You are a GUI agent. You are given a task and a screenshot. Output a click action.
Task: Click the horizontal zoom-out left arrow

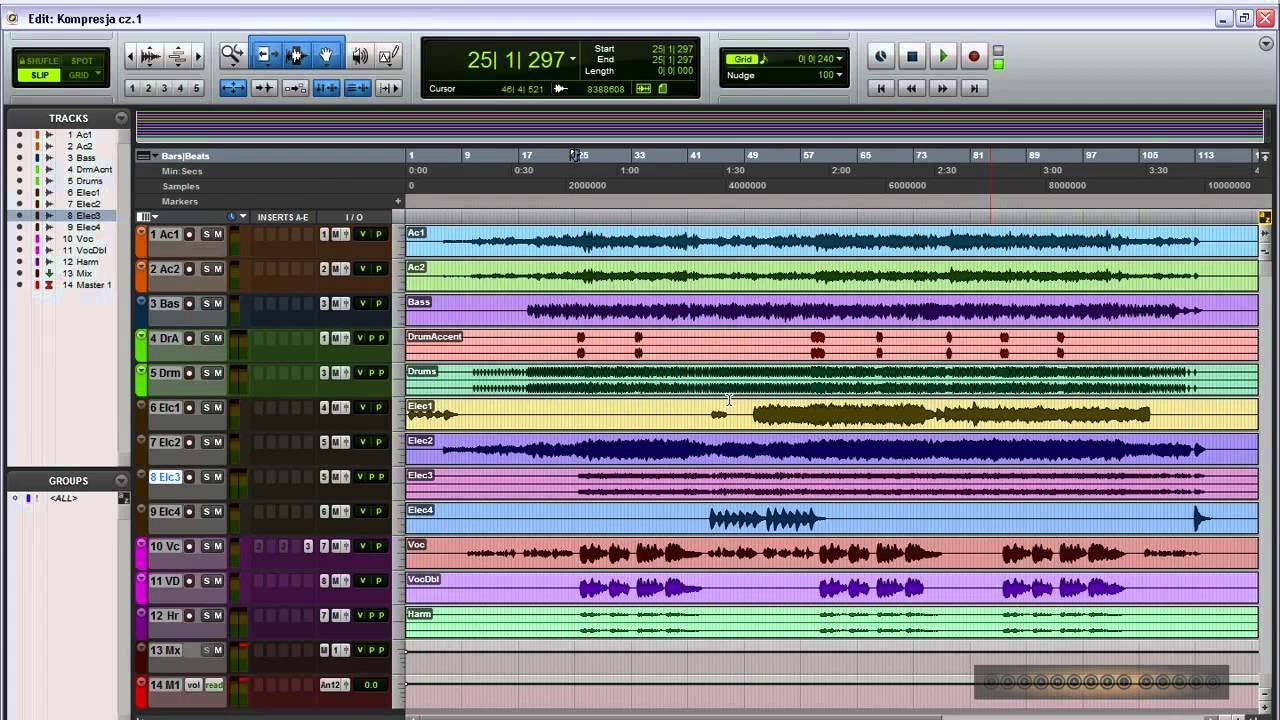tap(131, 57)
